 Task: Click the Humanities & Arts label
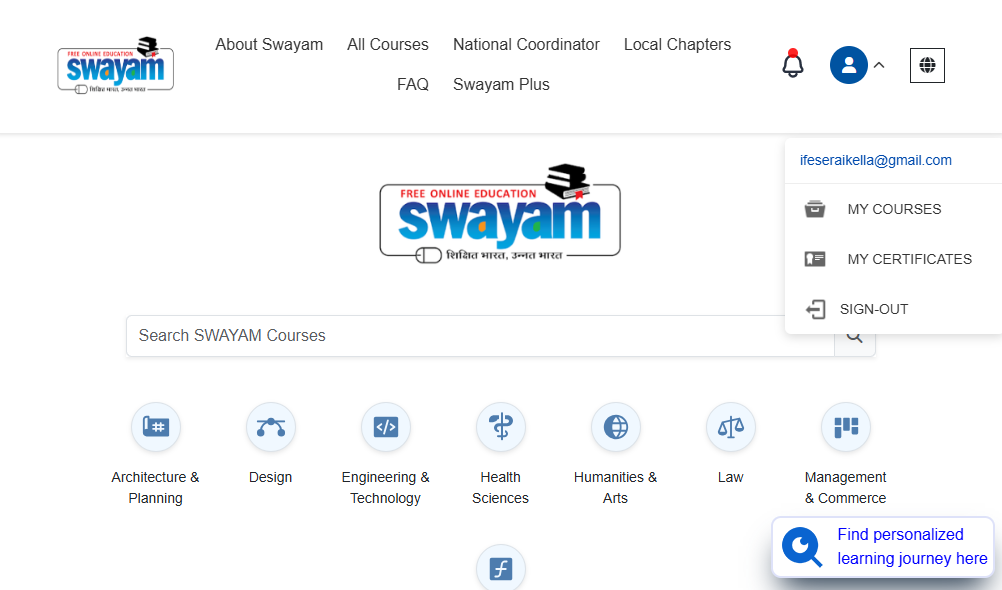[615, 488]
